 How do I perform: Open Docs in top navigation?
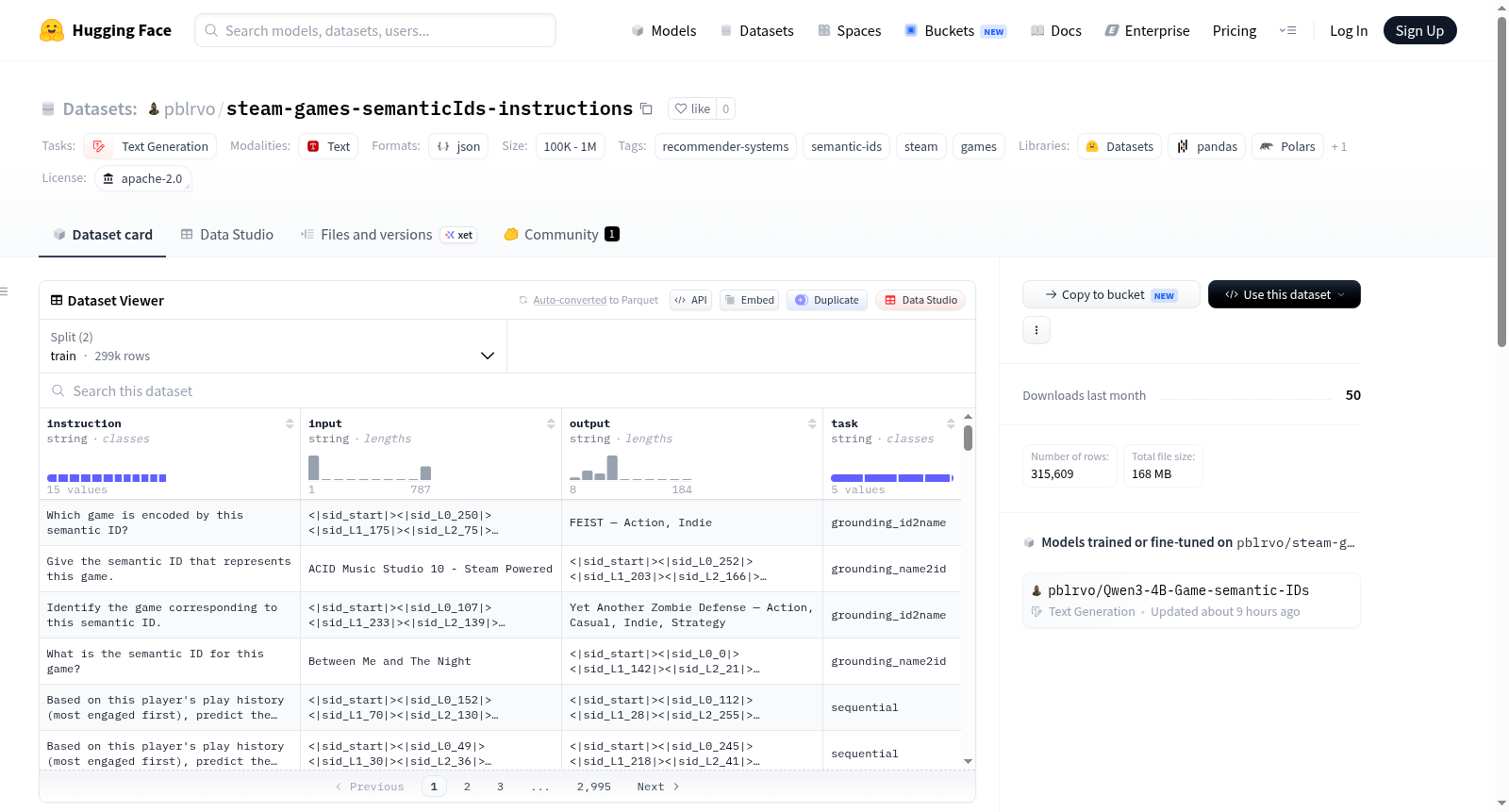tap(1056, 30)
